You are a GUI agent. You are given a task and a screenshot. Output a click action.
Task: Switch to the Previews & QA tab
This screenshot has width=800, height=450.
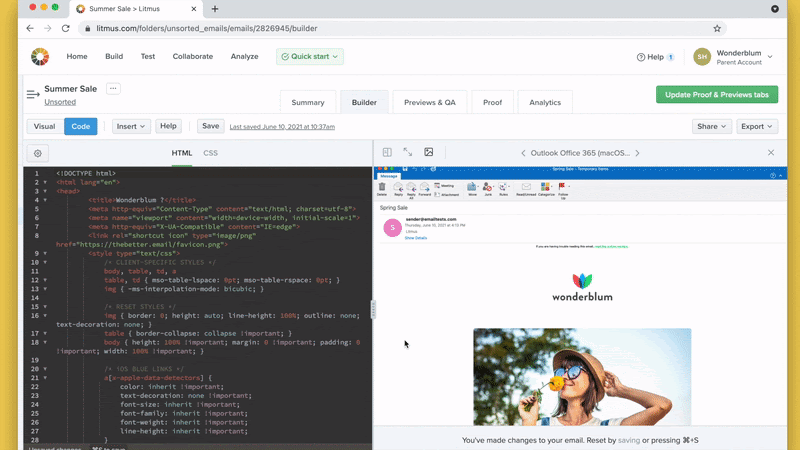click(430, 102)
